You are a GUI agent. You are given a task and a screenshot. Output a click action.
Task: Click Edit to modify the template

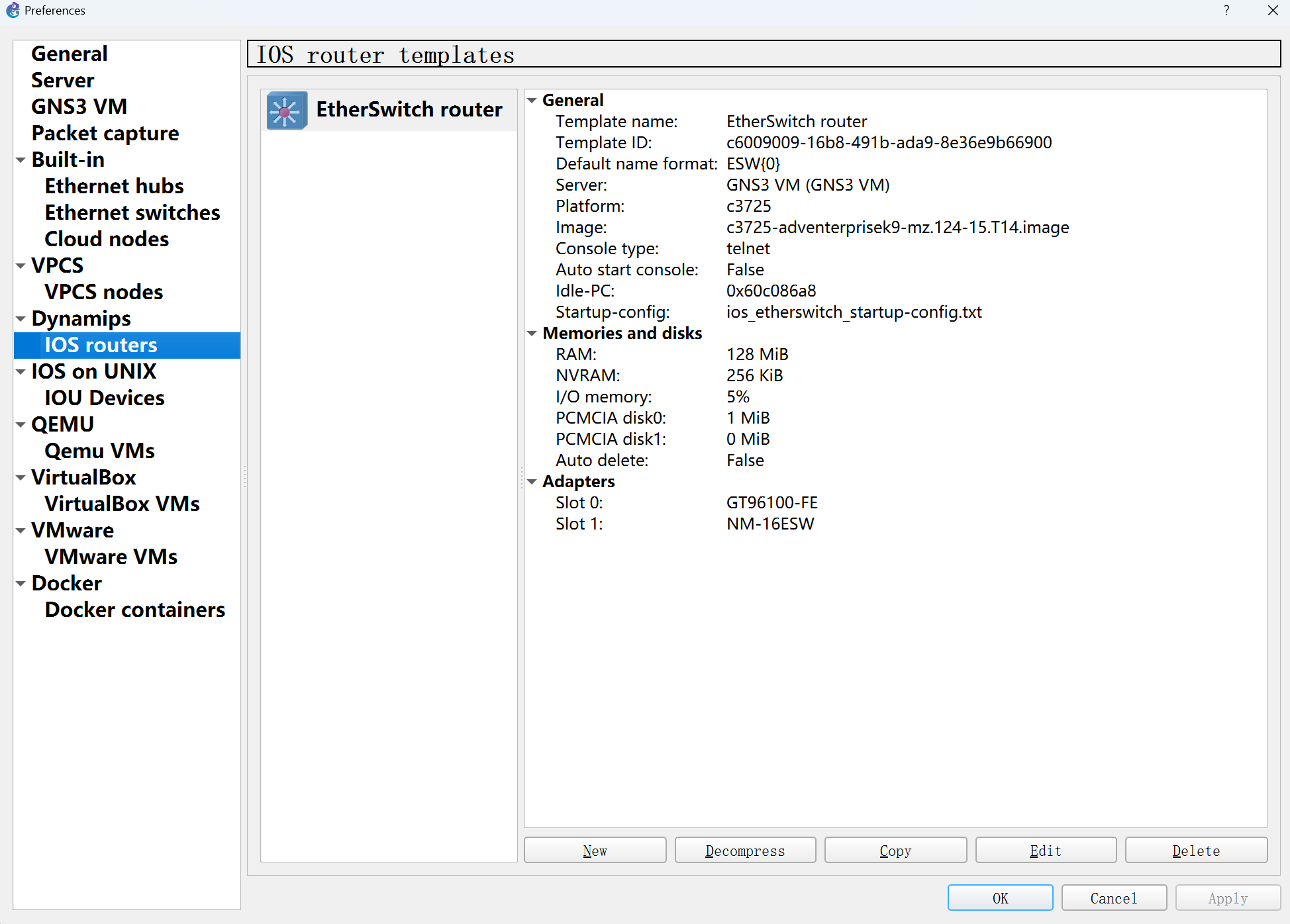click(1046, 851)
